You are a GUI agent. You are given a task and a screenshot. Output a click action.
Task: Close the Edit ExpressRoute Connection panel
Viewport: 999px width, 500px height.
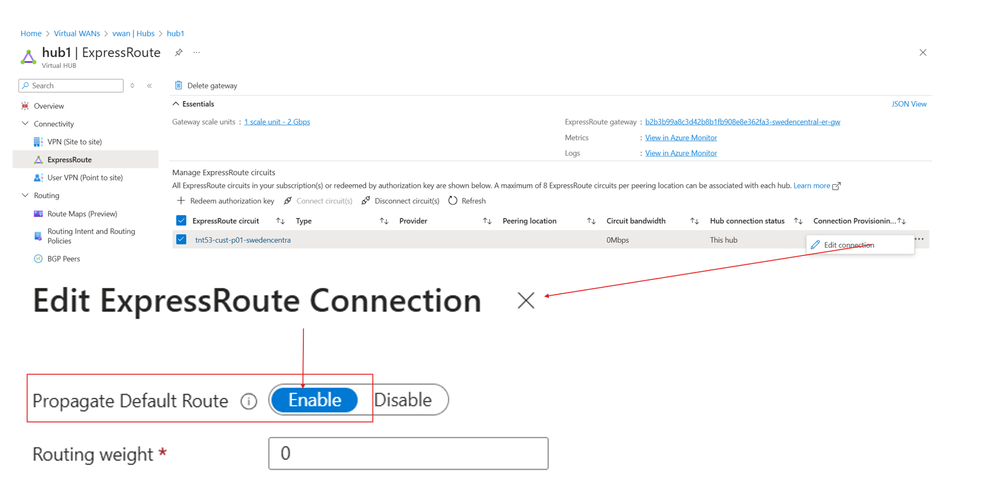[526, 300]
